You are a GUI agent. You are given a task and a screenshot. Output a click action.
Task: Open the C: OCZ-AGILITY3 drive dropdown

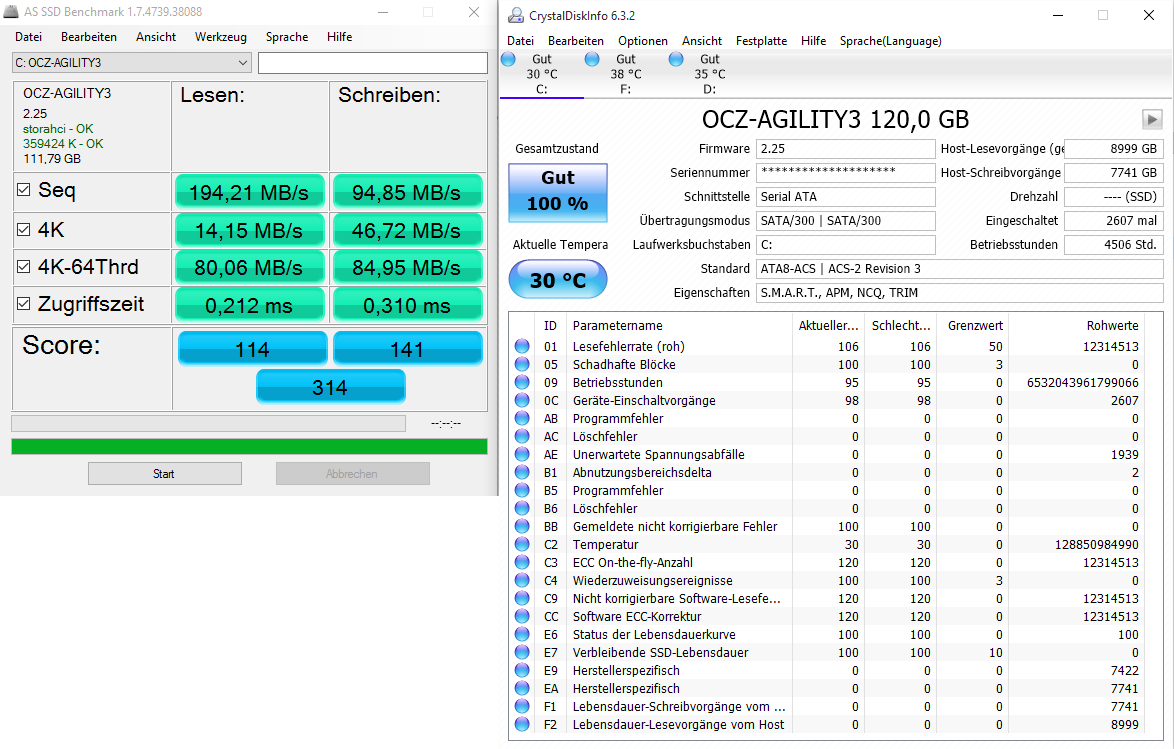tap(132, 63)
